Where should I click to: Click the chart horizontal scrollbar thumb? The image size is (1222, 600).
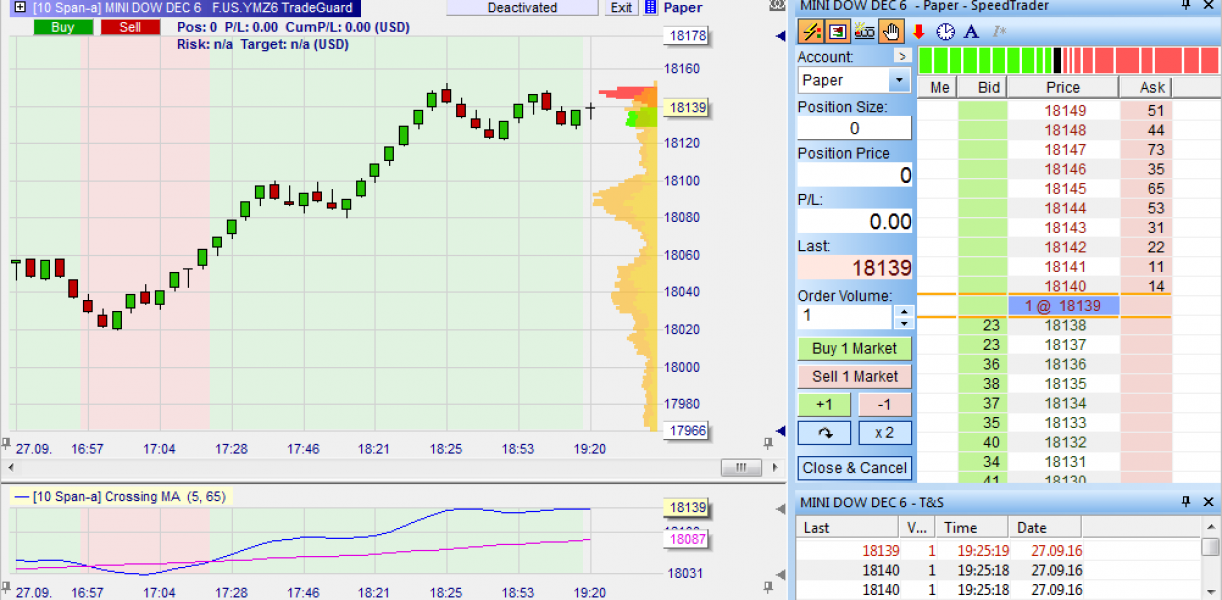tap(741, 468)
